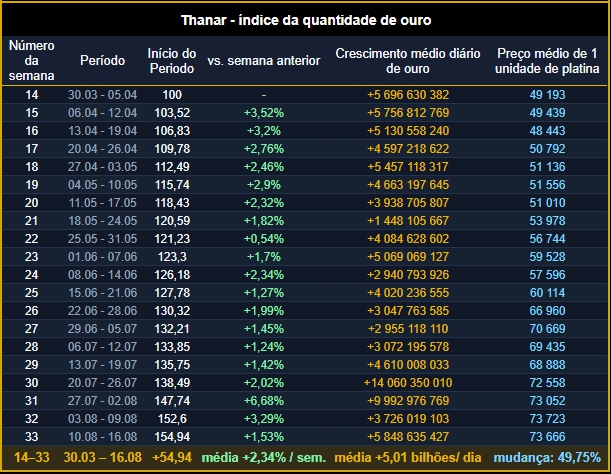Viewport: 611px width, 474px height.
Task: Click the 'Número da semana' column header
Action: click(x=32, y=60)
